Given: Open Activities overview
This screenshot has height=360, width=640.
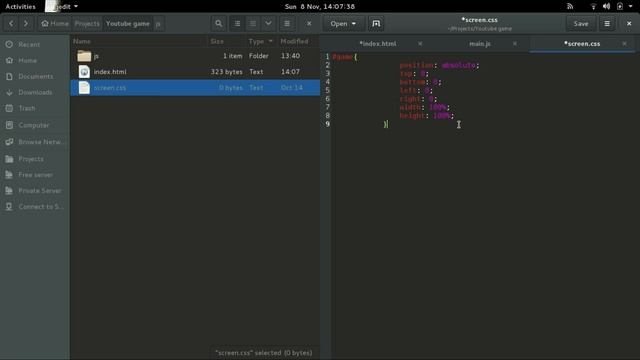Looking at the screenshot, I should pos(20,7).
